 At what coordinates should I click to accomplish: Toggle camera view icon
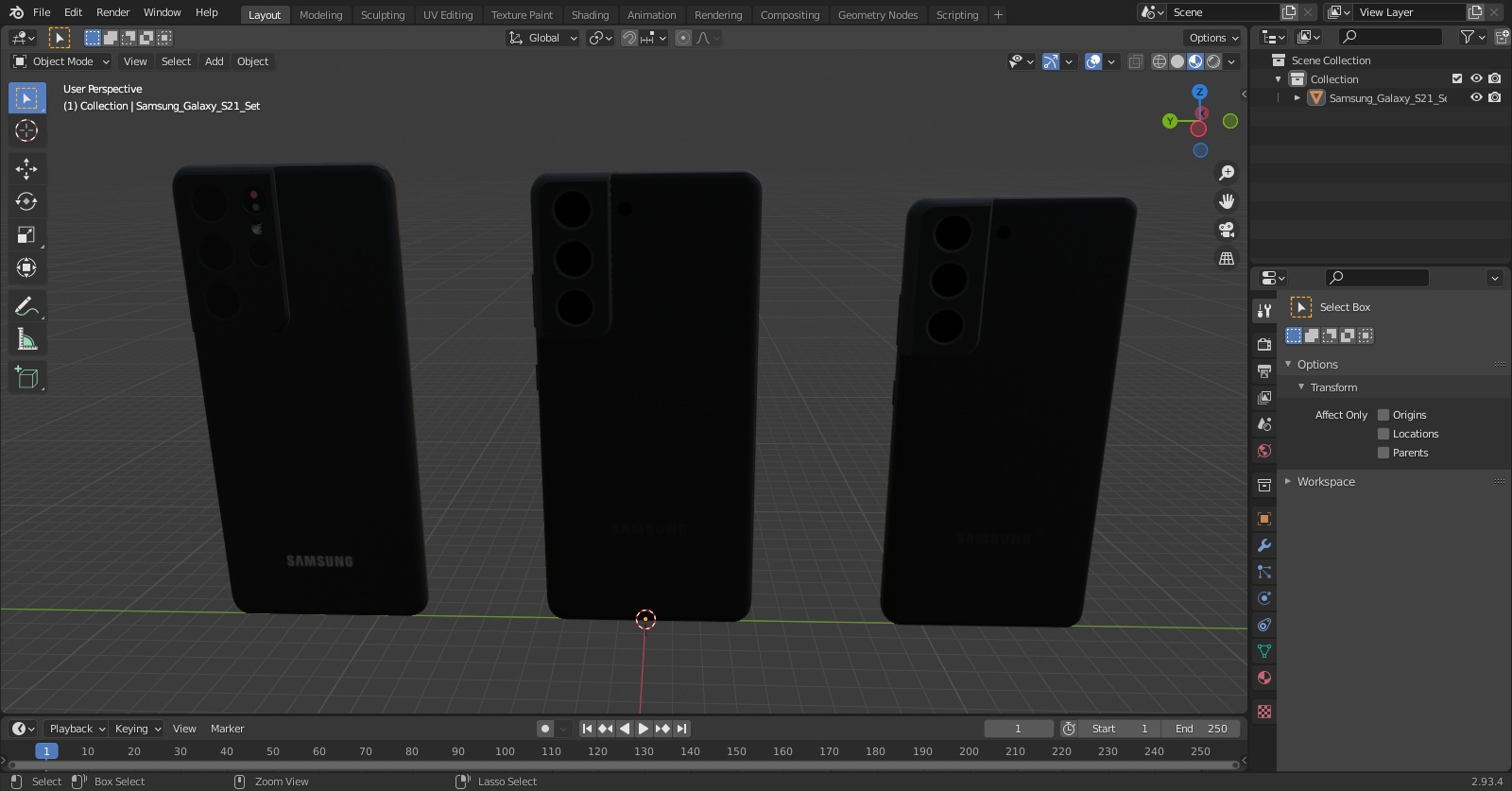coord(1227,230)
